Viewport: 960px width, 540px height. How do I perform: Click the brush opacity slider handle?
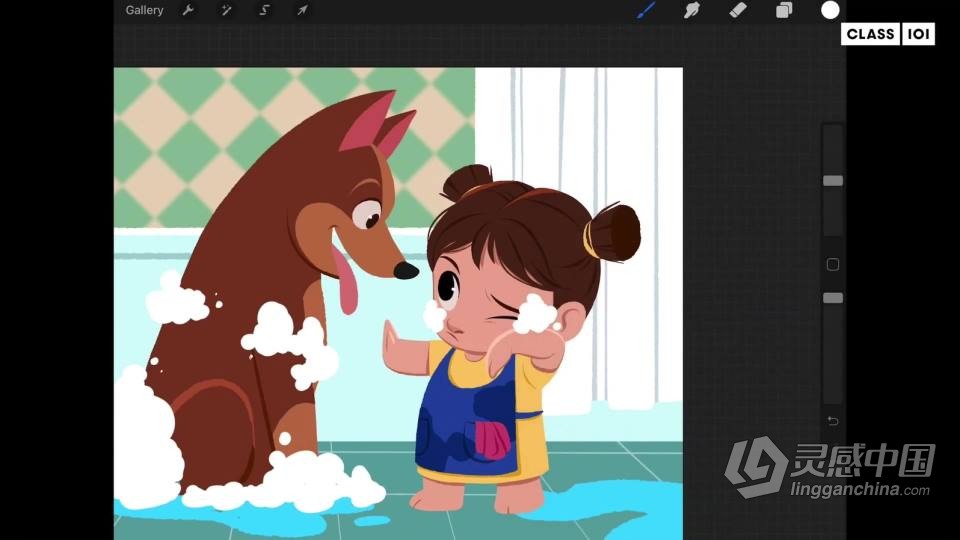833,298
